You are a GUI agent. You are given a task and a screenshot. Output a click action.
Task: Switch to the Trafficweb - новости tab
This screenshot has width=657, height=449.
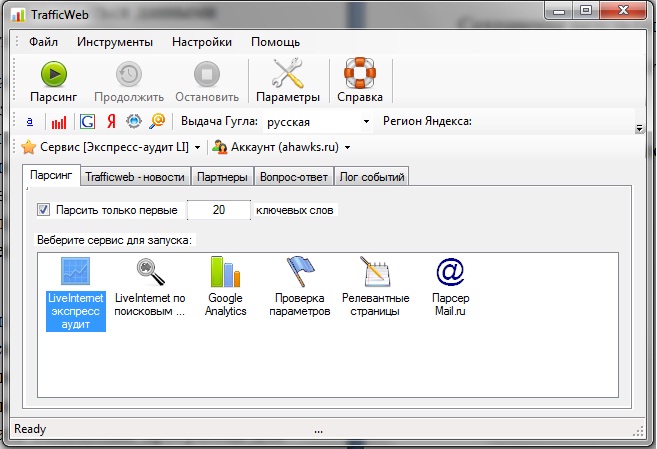(134, 177)
